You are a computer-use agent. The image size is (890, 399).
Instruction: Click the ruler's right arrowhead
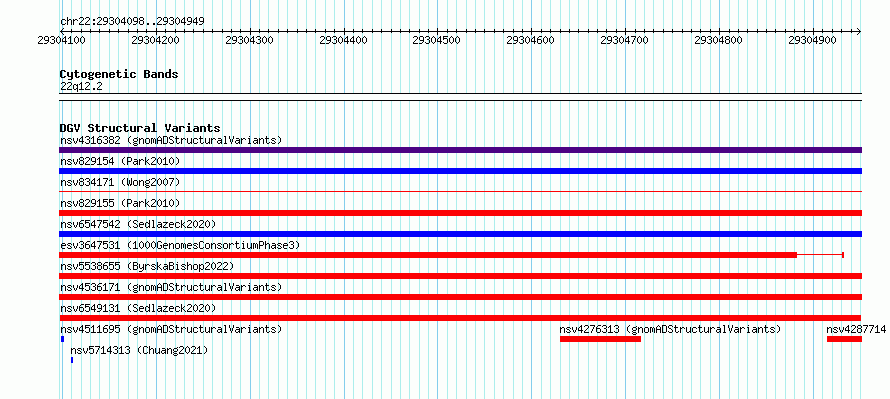pyautogui.click(x=859, y=31)
